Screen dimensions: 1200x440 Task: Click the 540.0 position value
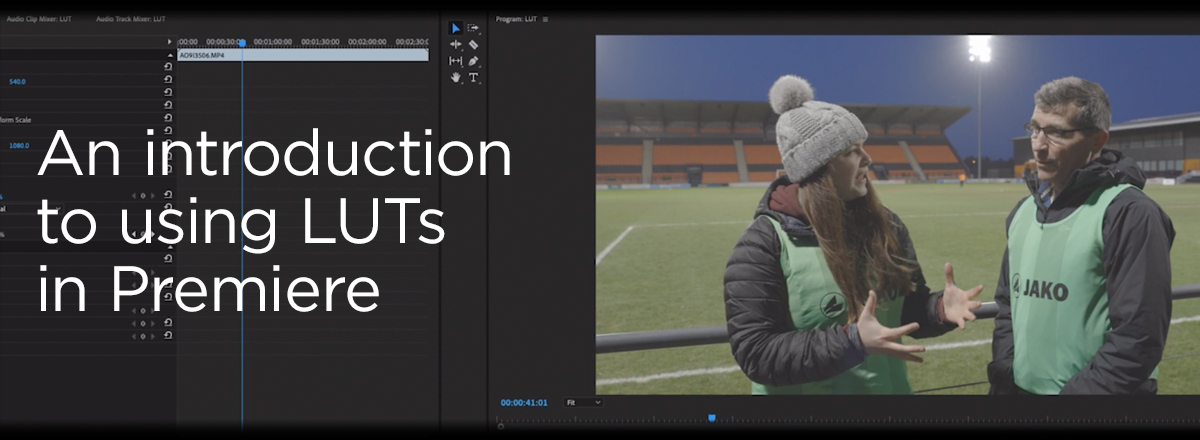[17, 82]
